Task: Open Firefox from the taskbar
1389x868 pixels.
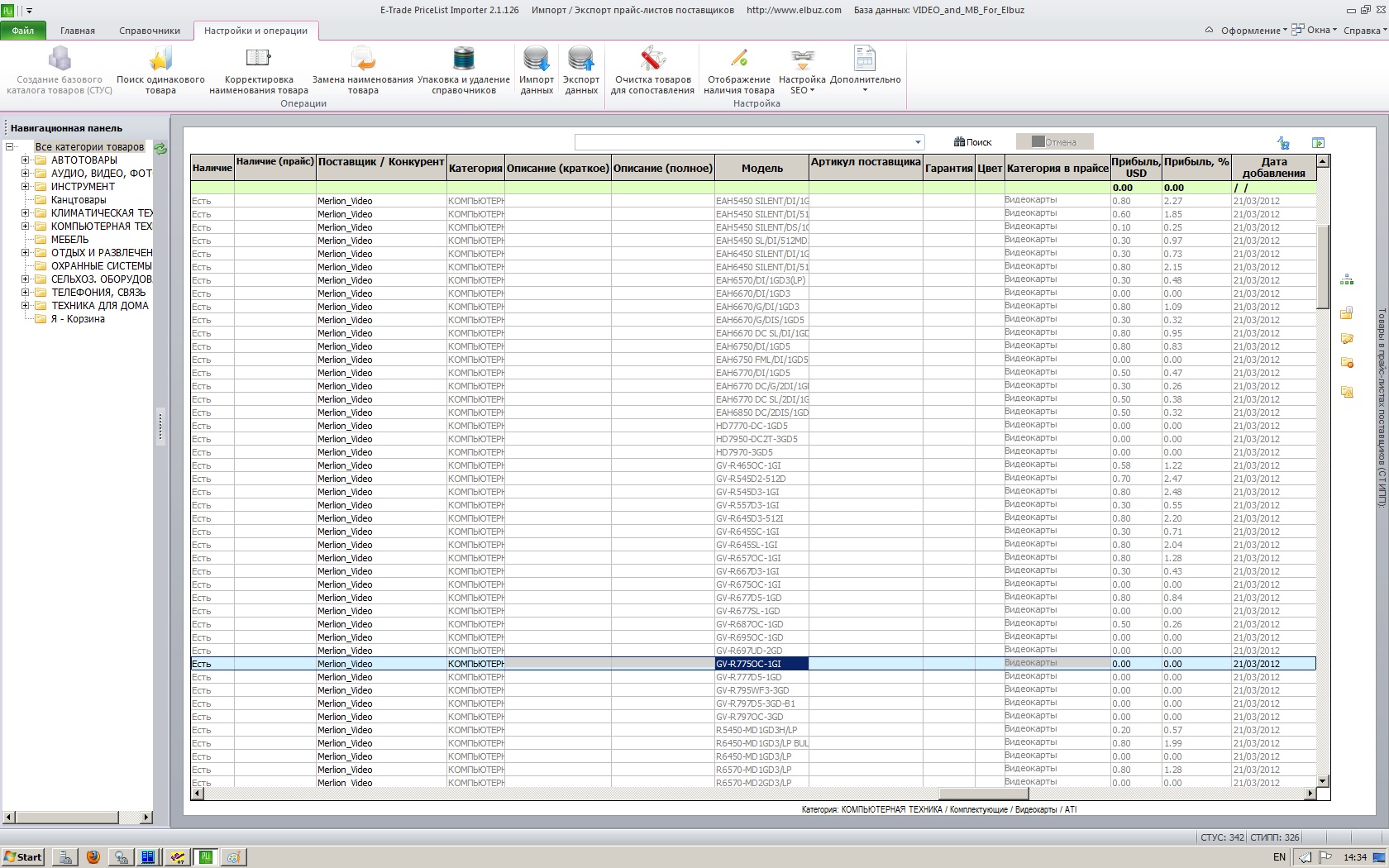Action: point(93,857)
